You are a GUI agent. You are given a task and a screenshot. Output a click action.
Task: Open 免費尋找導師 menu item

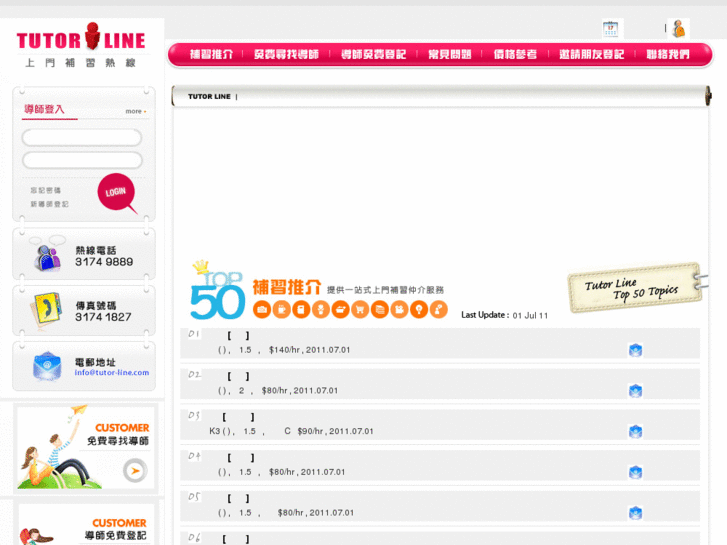(x=286, y=54)
